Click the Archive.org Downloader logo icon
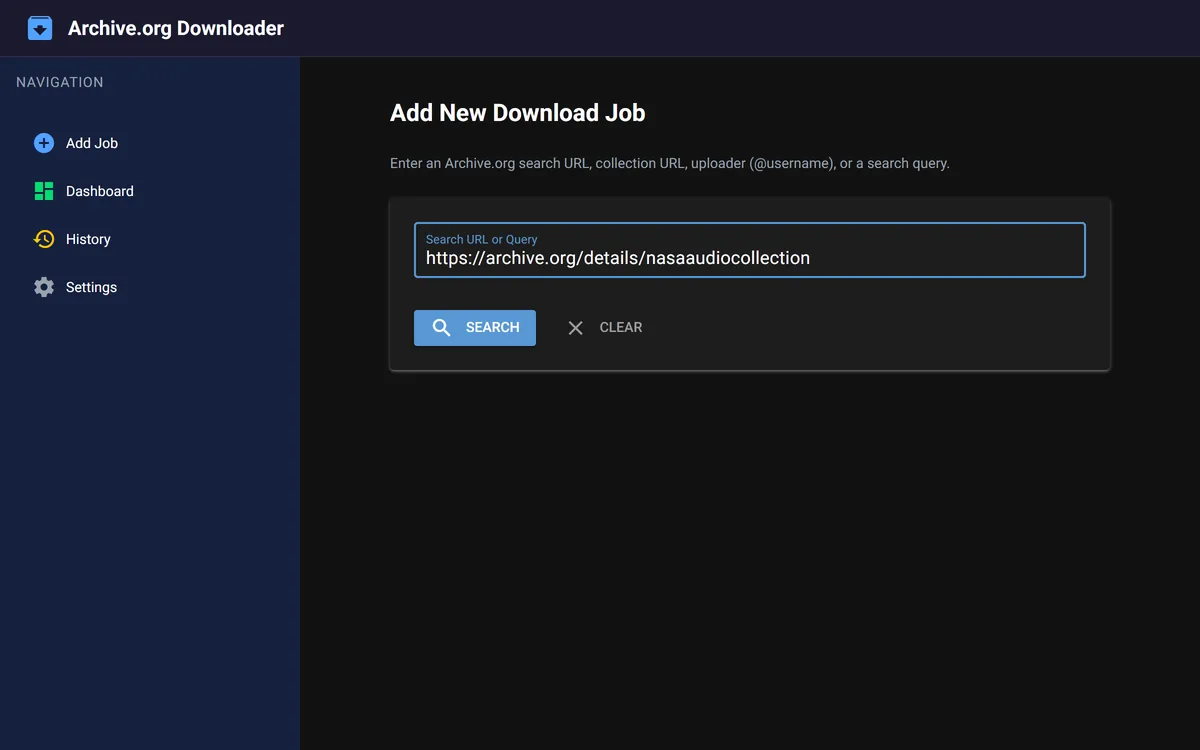Viewport: 1200px width, 750px height. tap(40, 28)
